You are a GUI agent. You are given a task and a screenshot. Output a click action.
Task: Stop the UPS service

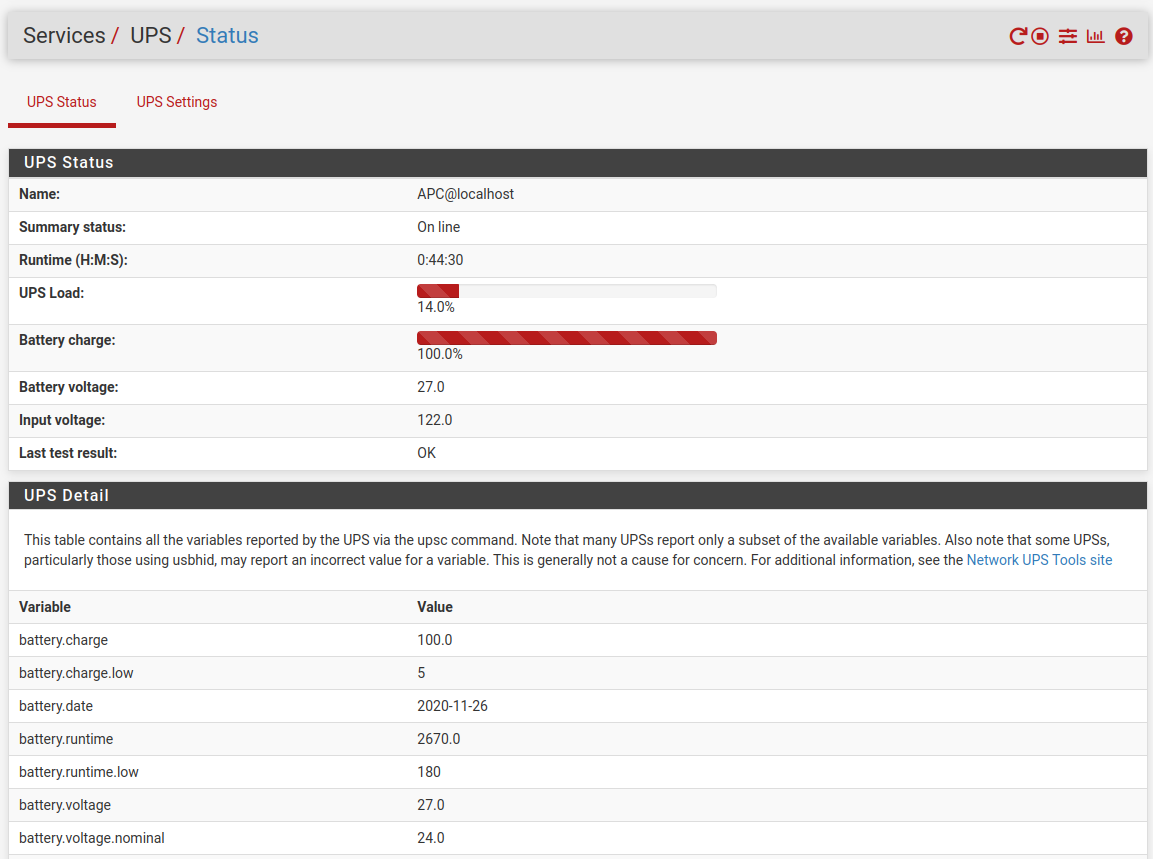(1040, 36)
